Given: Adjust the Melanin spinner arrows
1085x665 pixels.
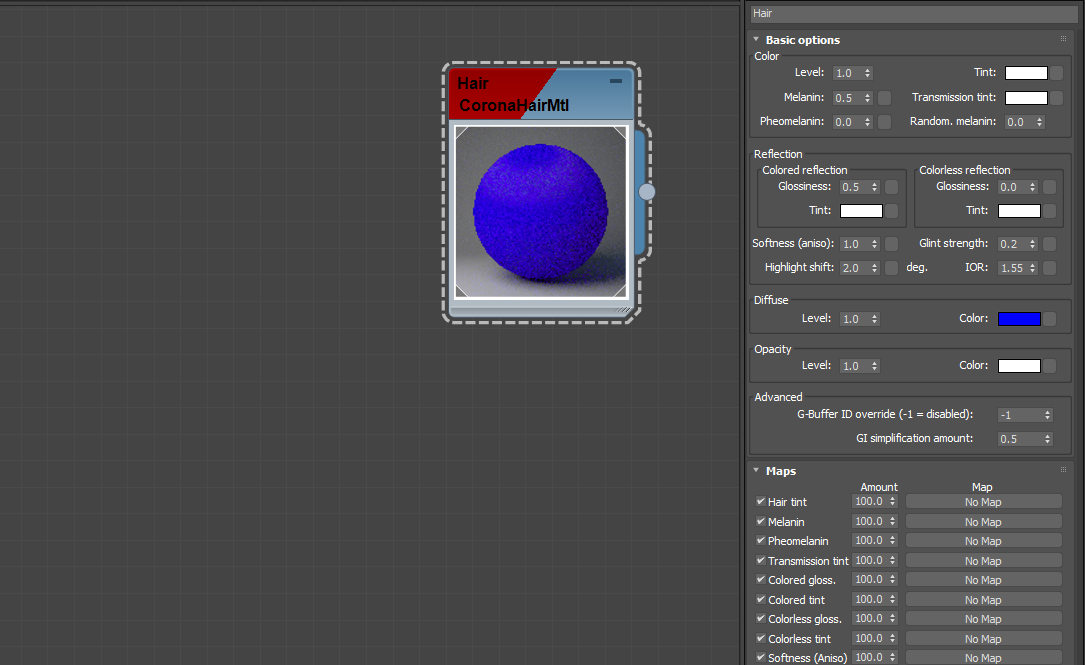Looking at the screenshot, I should (868, 98).
